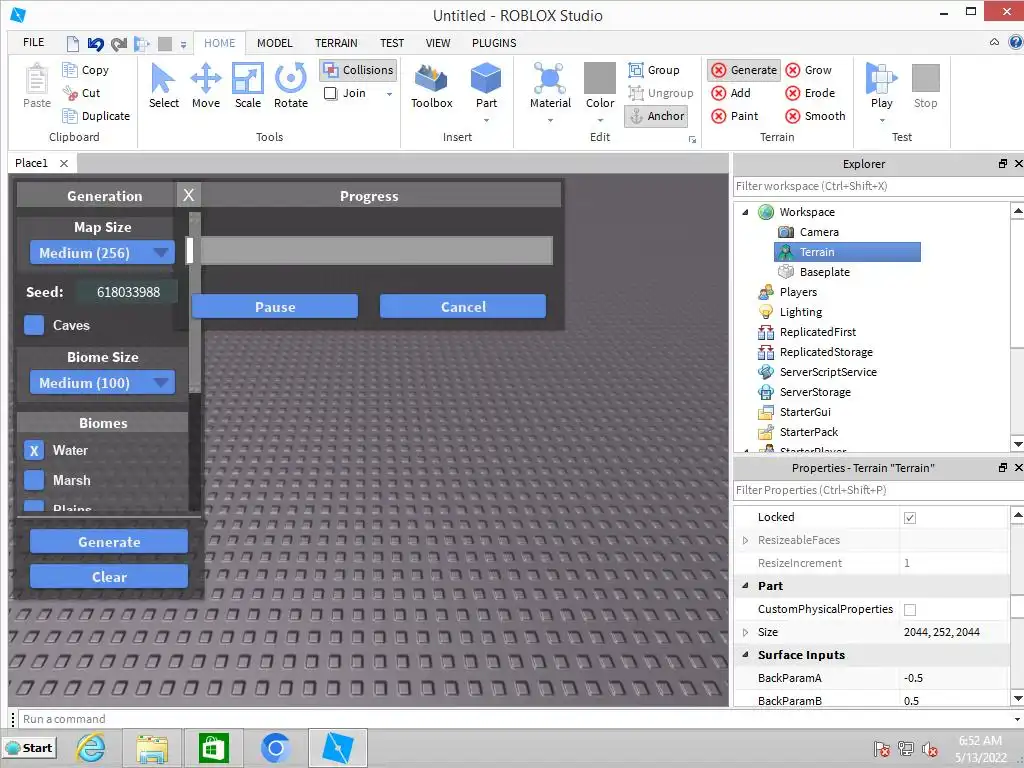Select the Move tool
1024x768 pixels.
[206, 86]
